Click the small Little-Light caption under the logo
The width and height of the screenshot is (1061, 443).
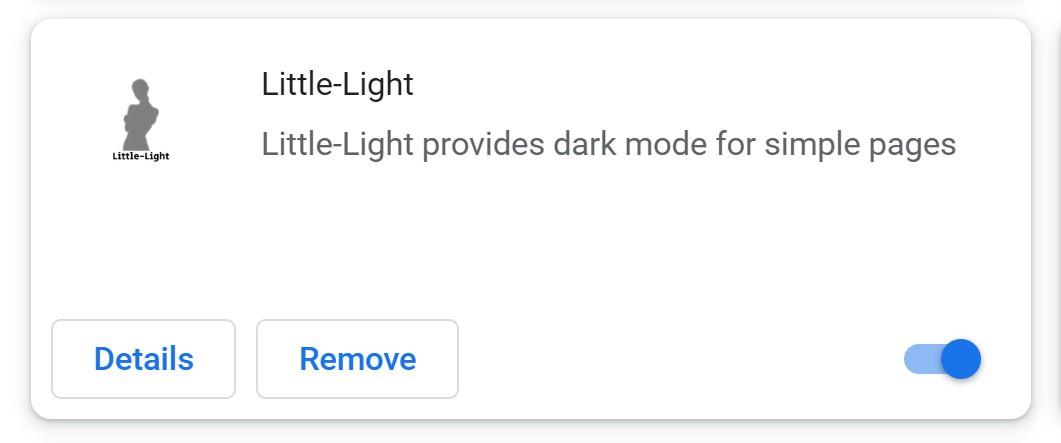coord(141,156)
